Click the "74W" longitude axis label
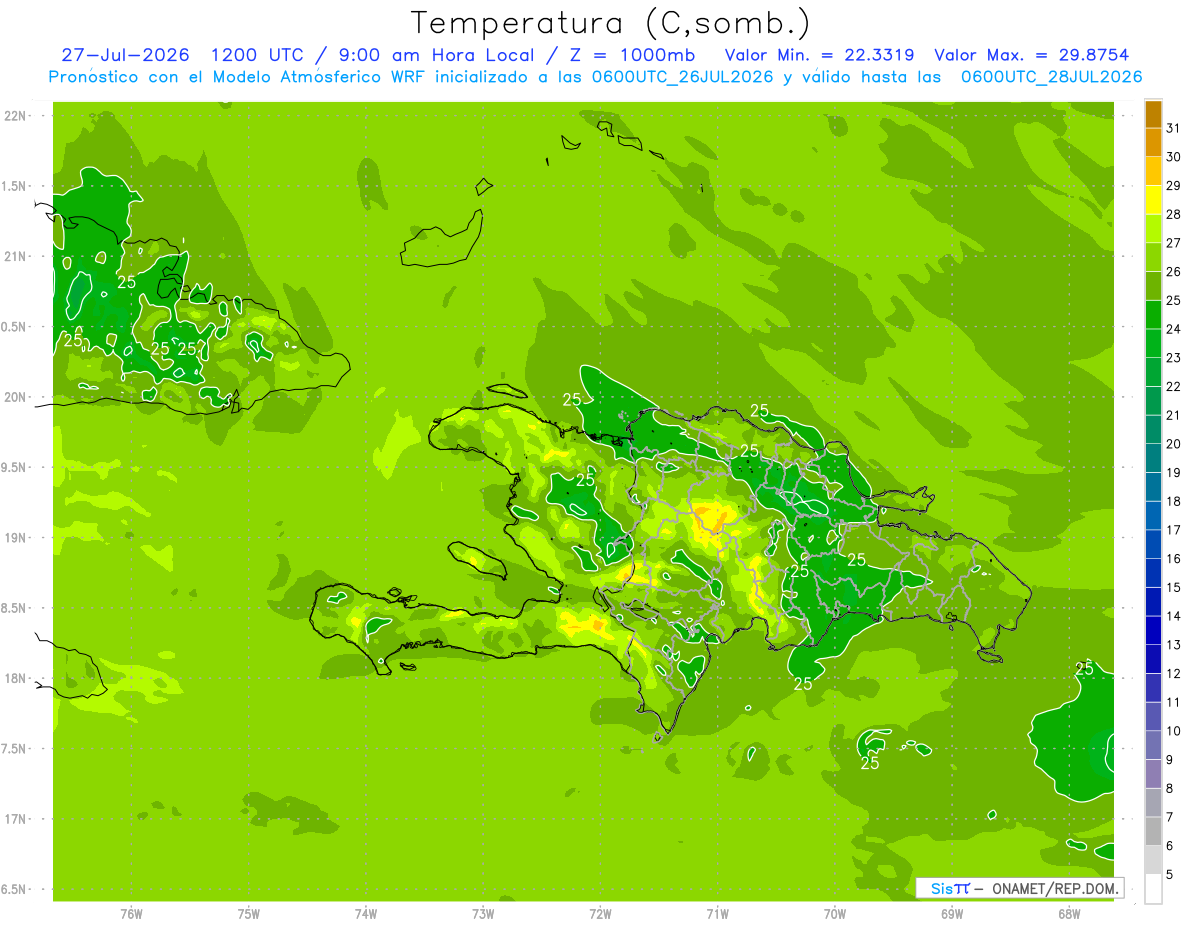The image size is (1200, 927). (x=366, y=914)
